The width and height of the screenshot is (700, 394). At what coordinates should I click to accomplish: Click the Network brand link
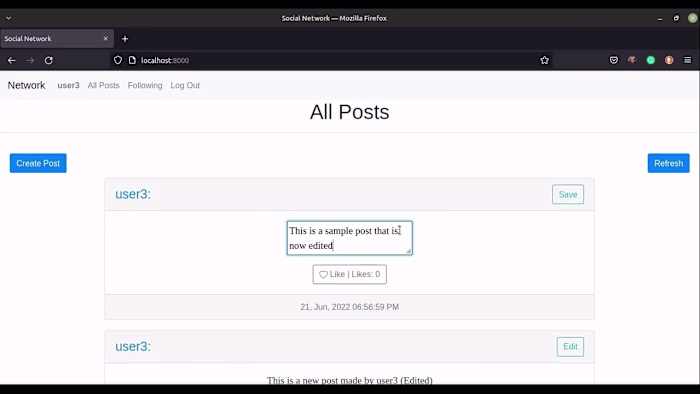point(26,85)
